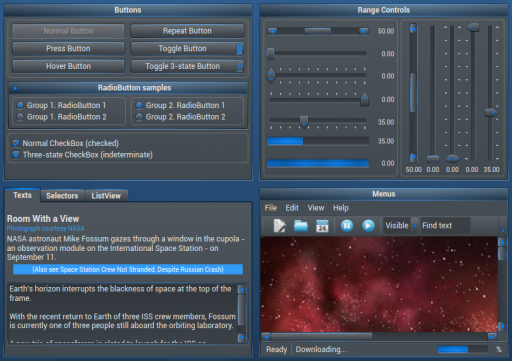Open the Photograph courtesy NASA link
Viewport: 512px width, 361px height.
click(46, 228)
